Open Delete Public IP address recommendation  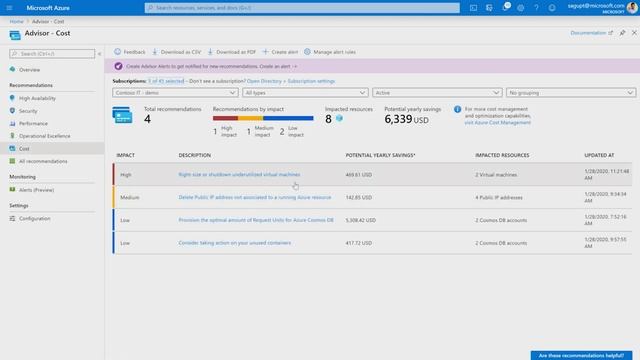click(x=255, y=197)
